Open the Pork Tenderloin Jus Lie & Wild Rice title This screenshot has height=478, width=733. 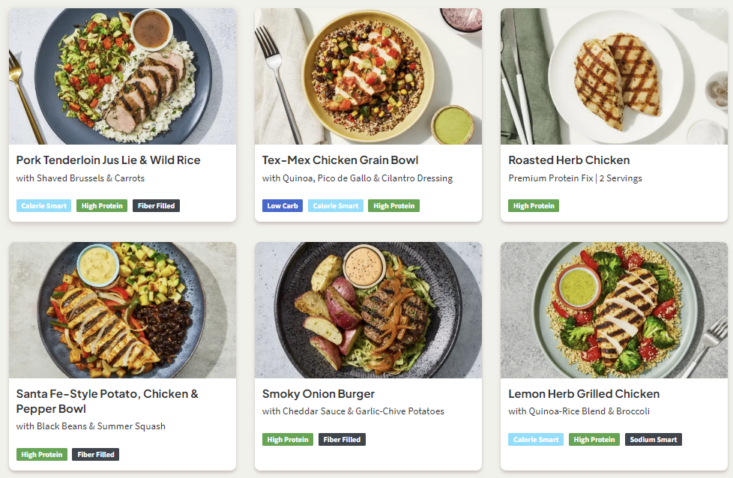108,160
